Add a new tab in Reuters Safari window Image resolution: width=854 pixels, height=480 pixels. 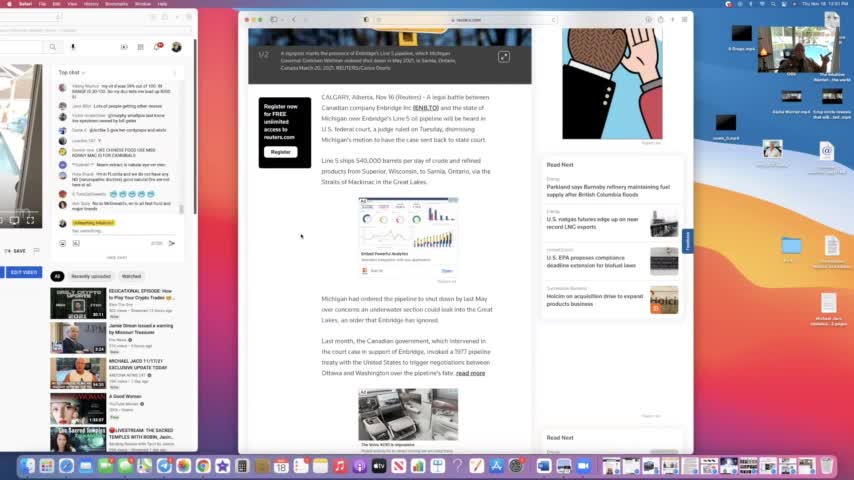pos(673,20)
